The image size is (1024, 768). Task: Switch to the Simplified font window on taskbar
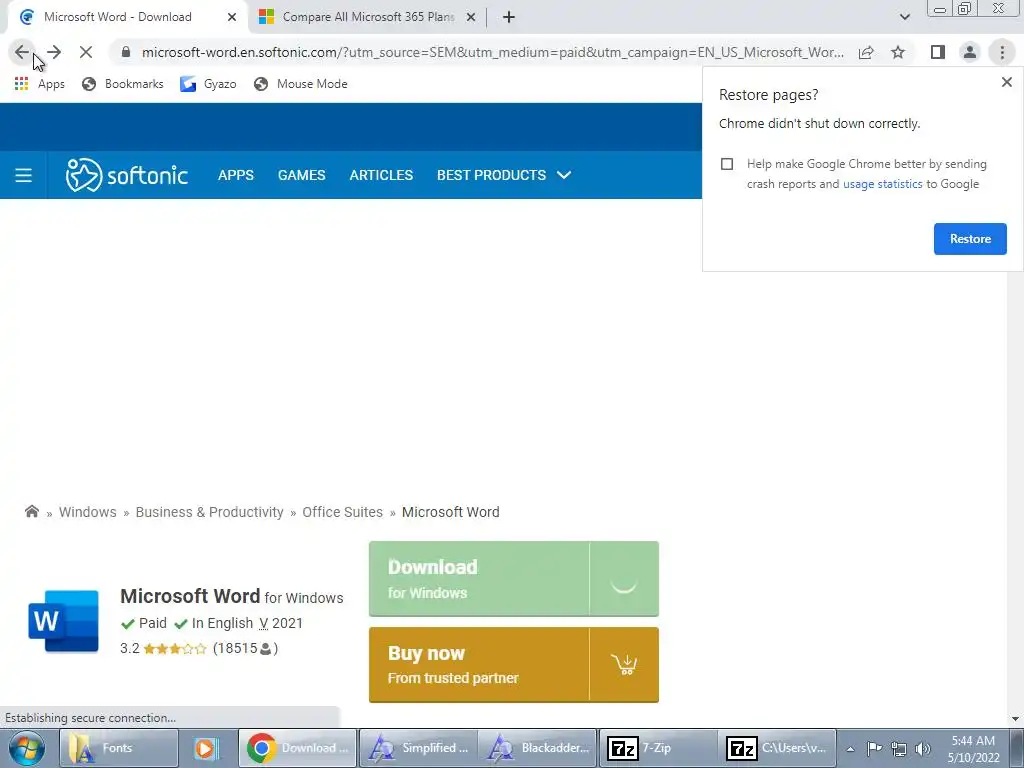(418, 748)
